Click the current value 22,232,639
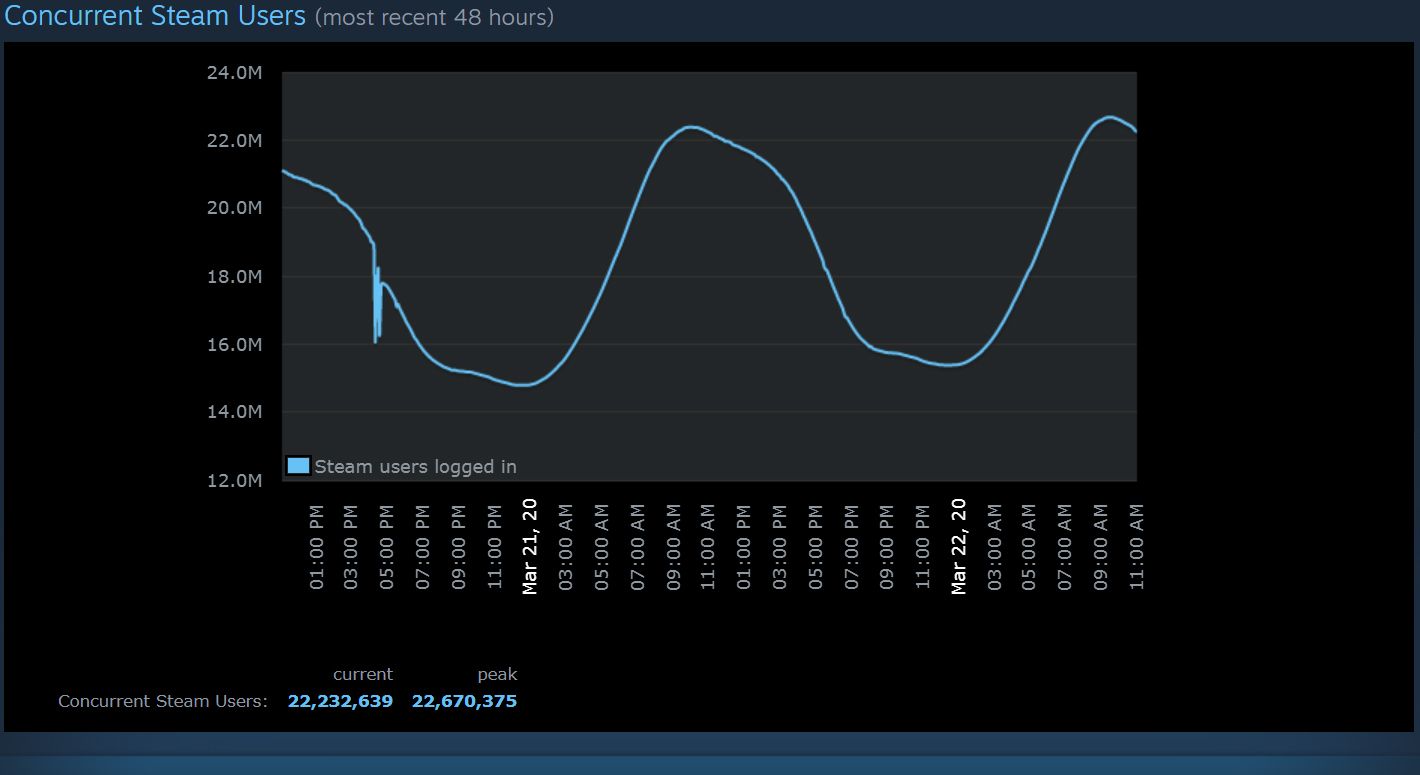 (x=340, y=701)
